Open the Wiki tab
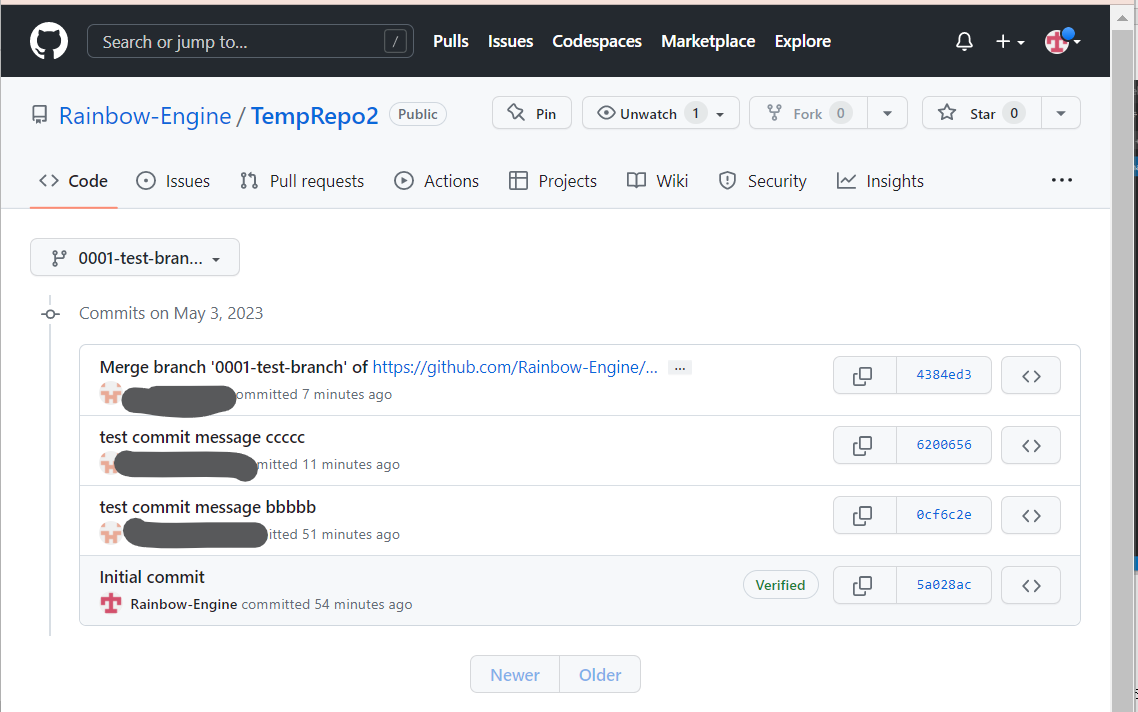This screenshot has height=712, width=1138. pos(658,181)
